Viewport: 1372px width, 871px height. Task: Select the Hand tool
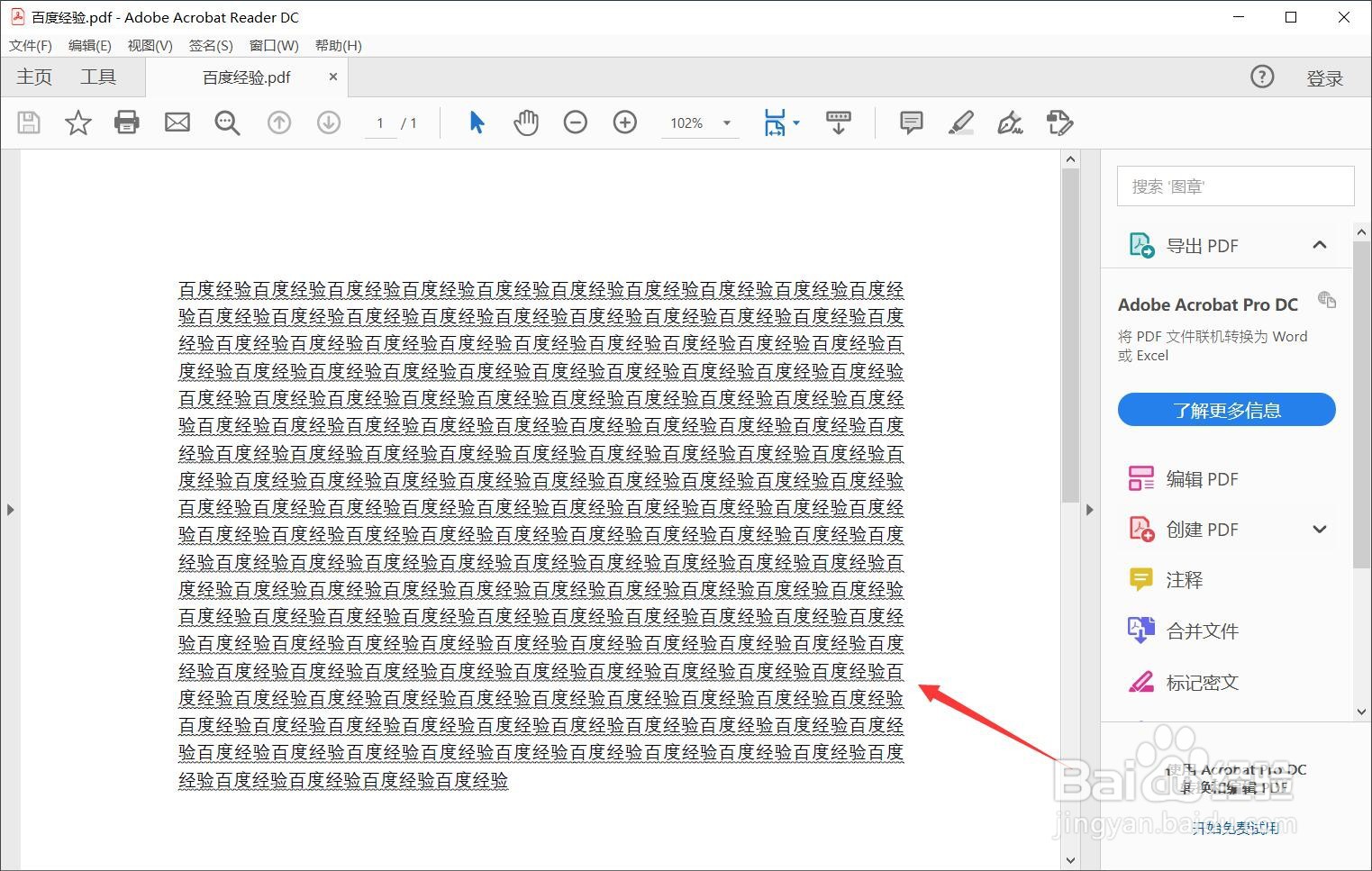525,122
